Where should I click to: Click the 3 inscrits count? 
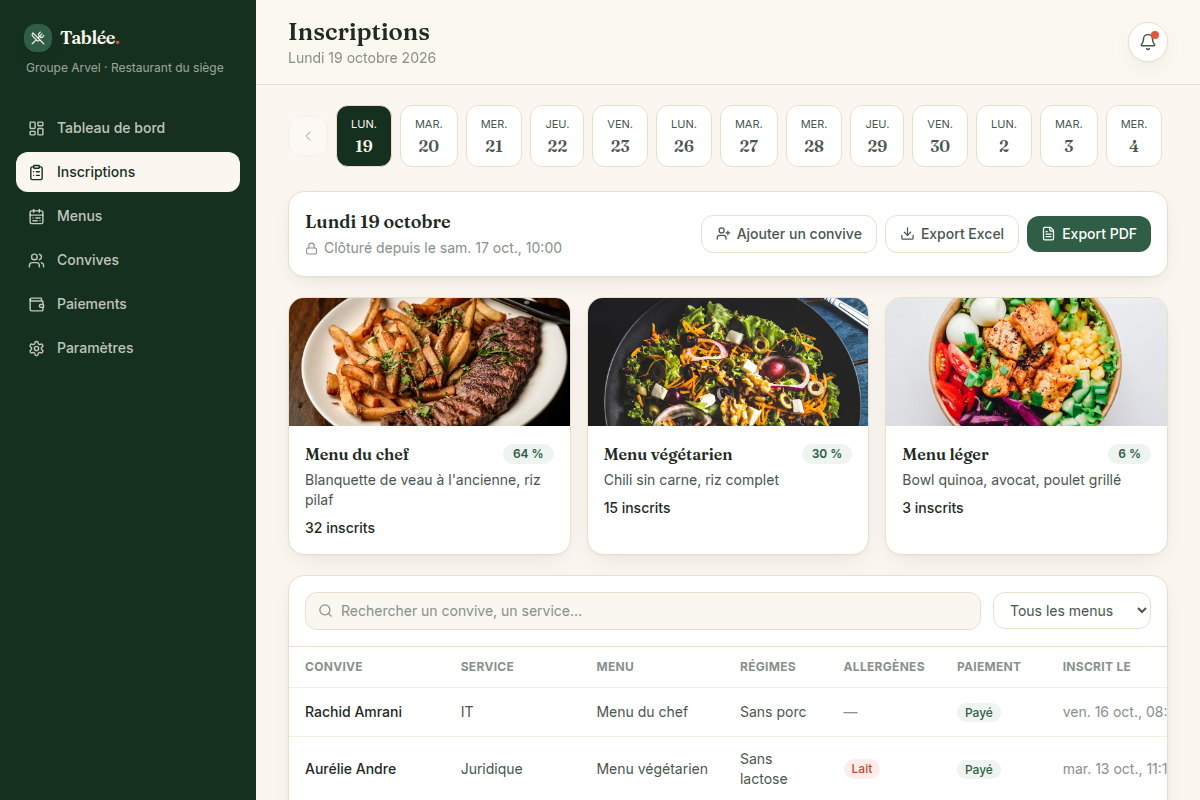(933, 508)
